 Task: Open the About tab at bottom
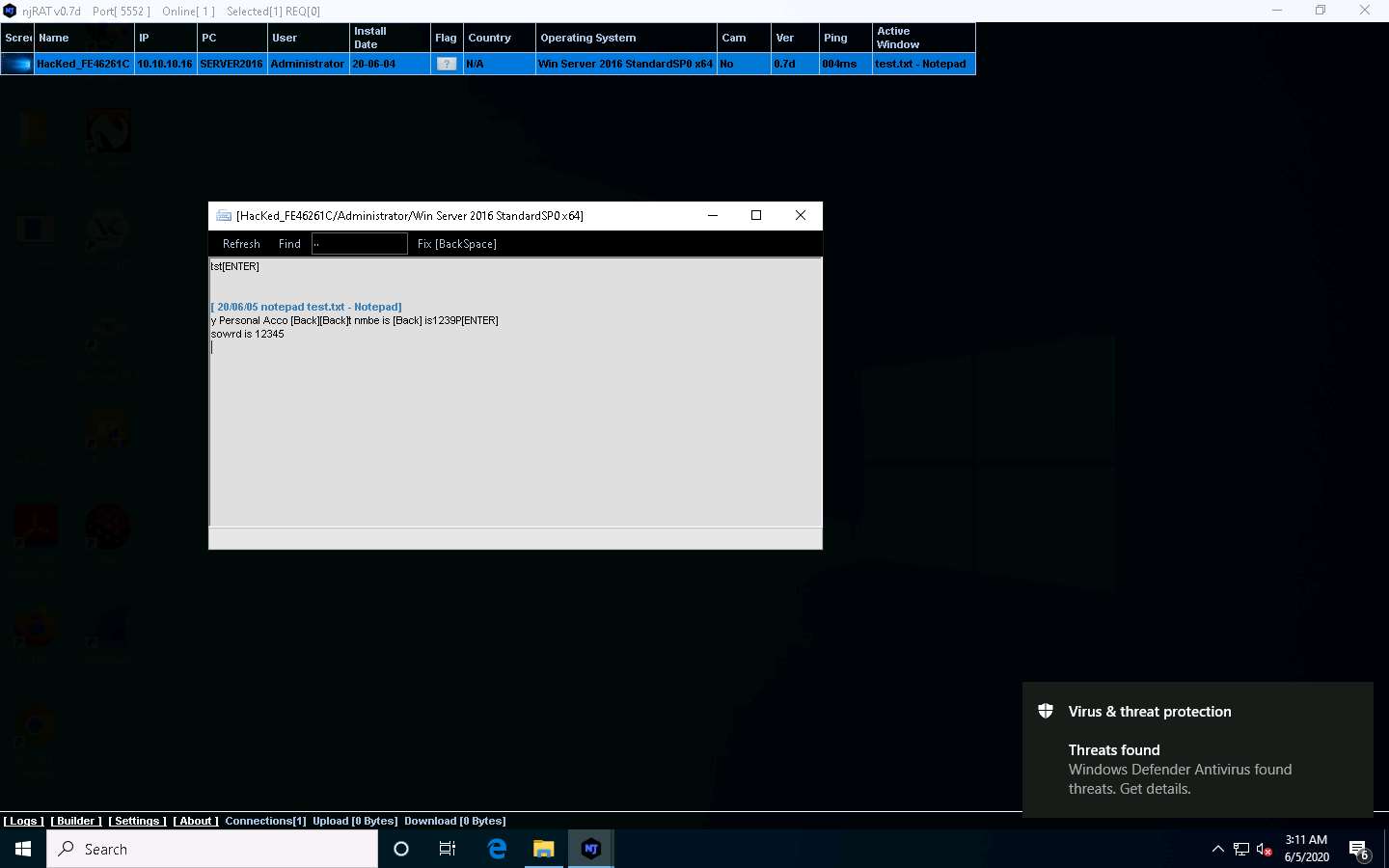[x=196, y=821]
